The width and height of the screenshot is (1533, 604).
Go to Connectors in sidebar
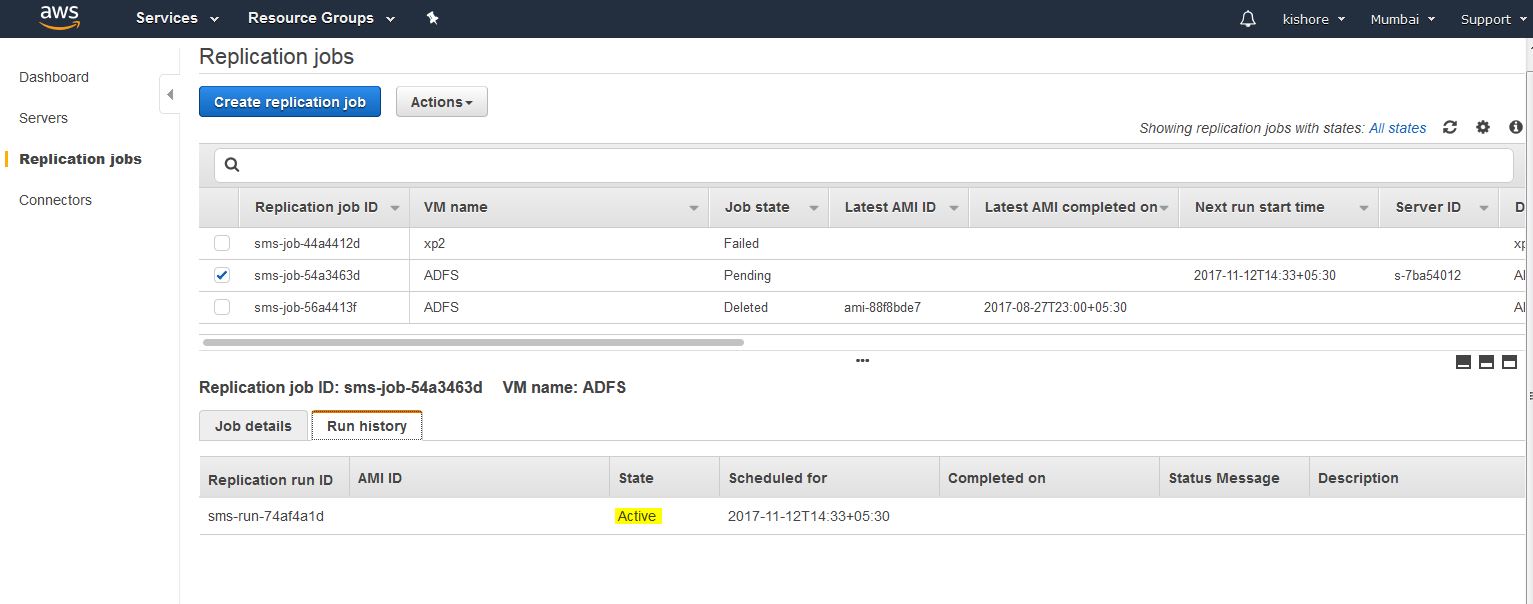55,200
